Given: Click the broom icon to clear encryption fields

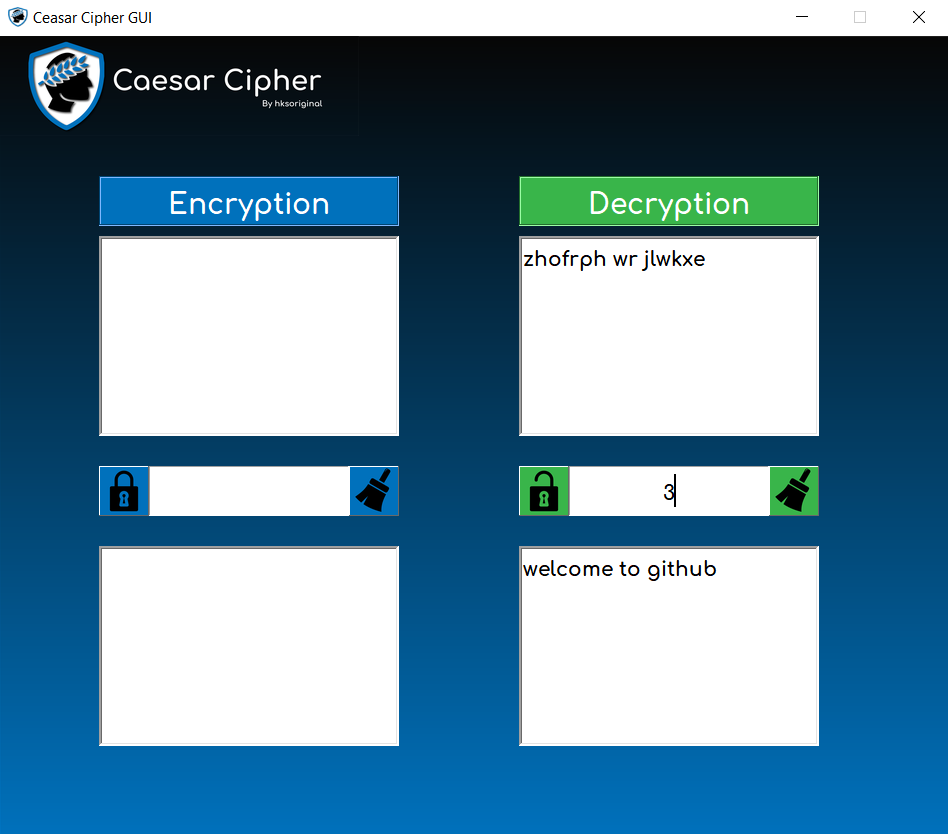Looking at the screenshot, I should click(x=374, y=491).
